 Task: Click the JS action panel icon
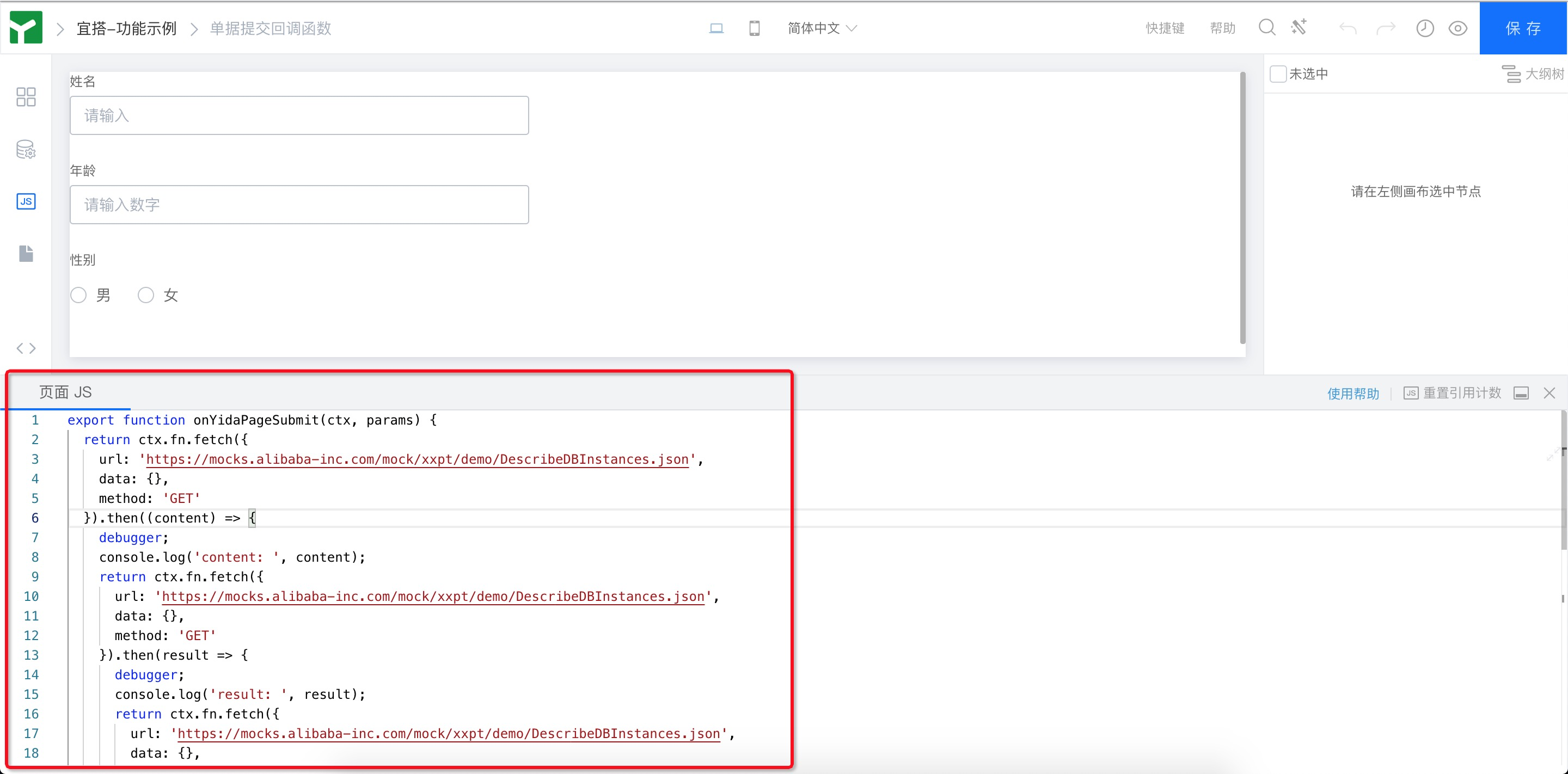pyautogui.click(x=26, y=201)
